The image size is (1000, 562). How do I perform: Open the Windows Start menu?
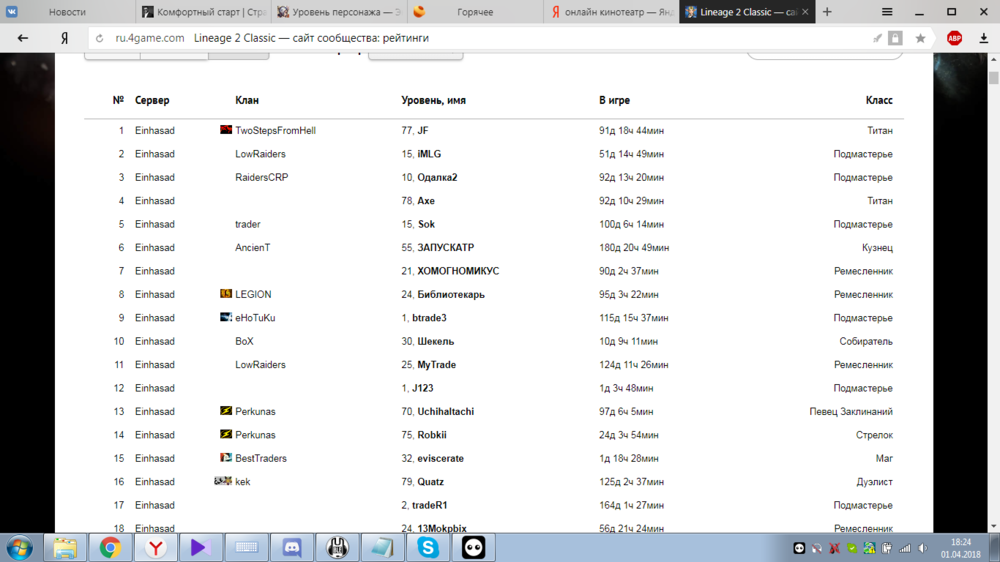[19, 547]
